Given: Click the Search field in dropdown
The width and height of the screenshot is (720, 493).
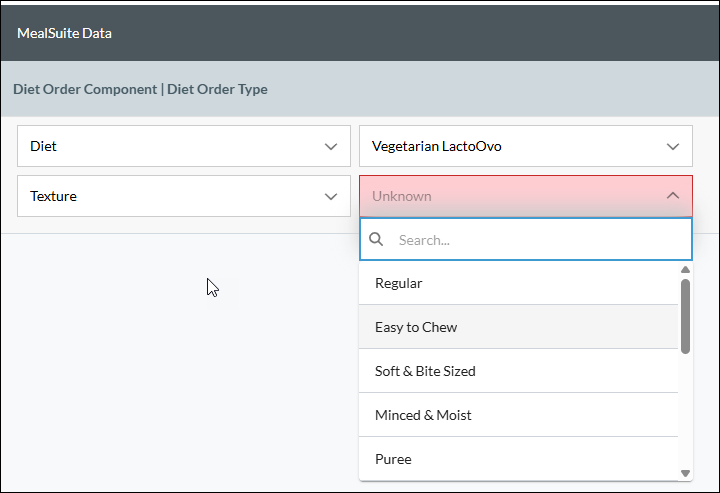Looking at the screenshot, I should click(526, 240).
